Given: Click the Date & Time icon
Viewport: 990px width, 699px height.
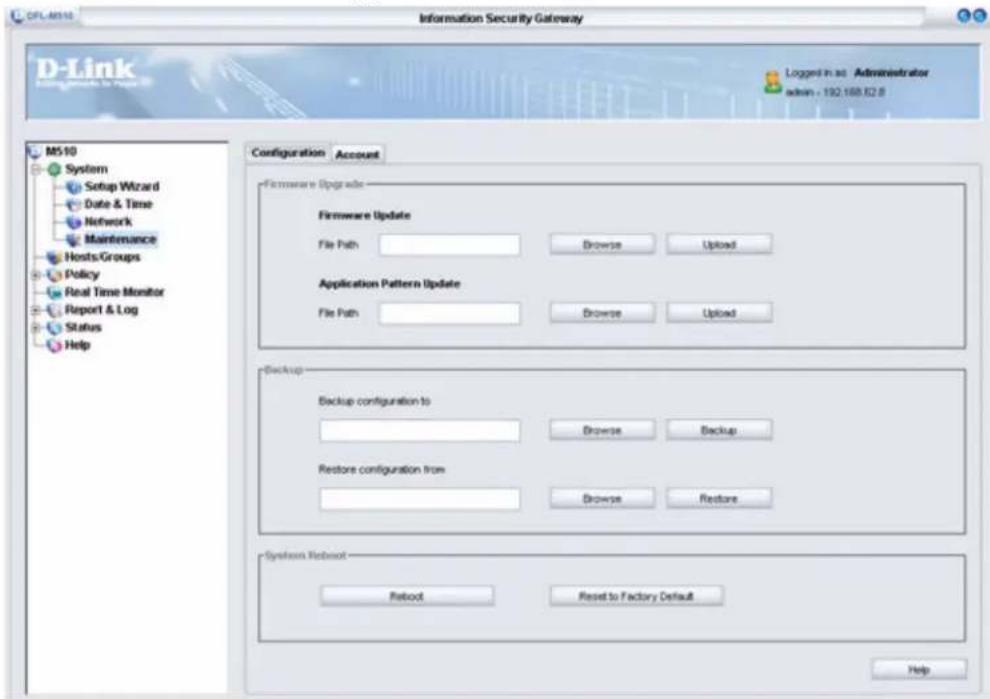Looking at the screenshot, I should [x=74, y=205].
